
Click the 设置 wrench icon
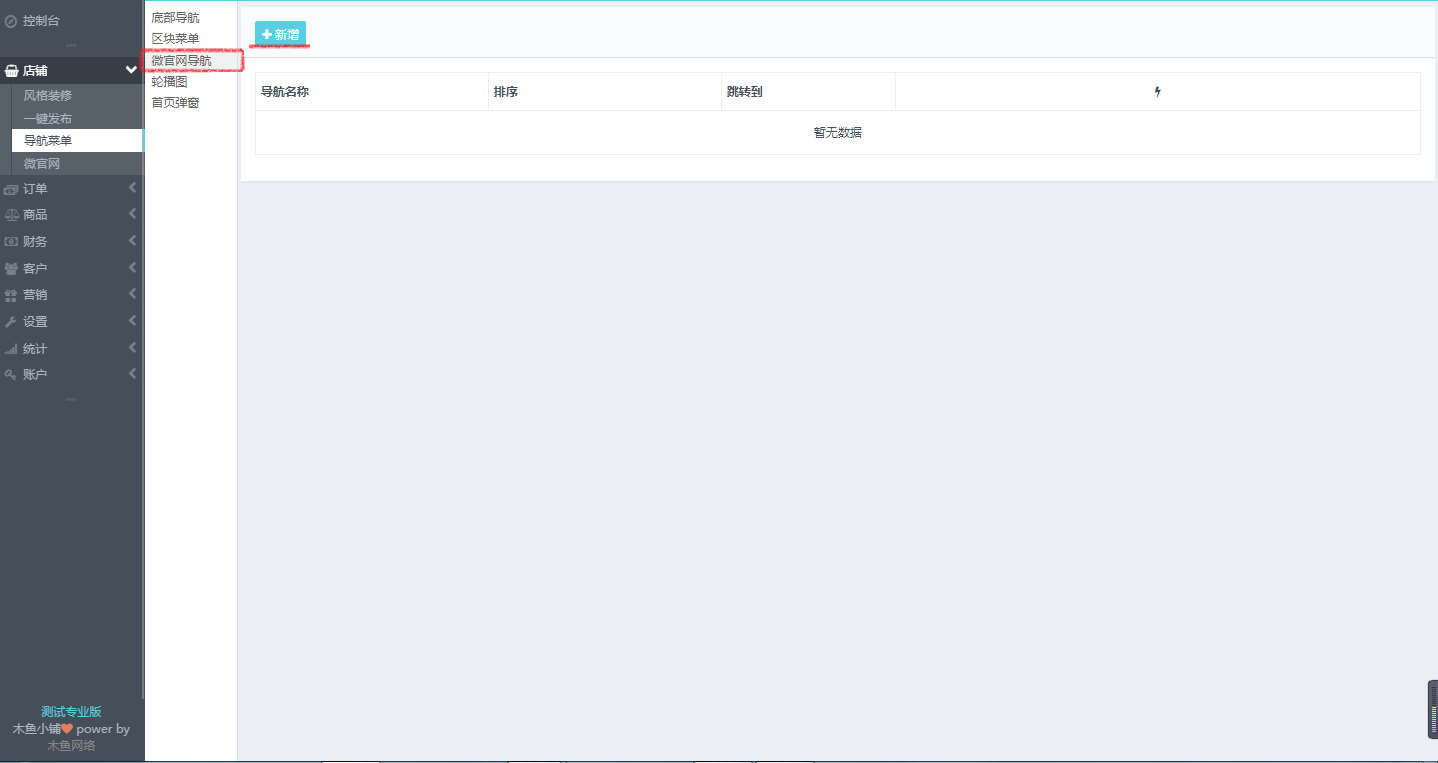tap(11, 322)
